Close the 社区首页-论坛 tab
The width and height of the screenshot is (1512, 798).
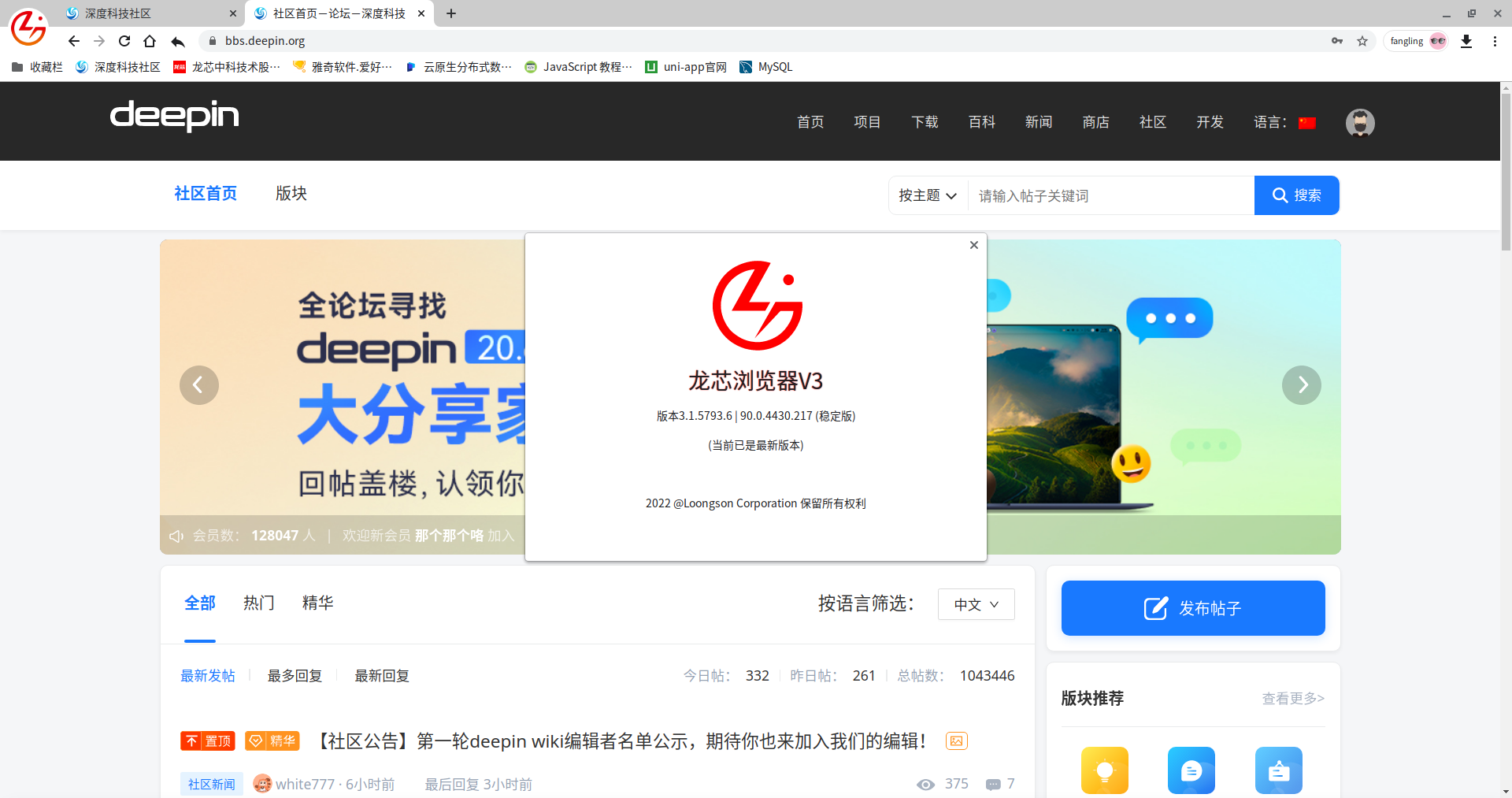(x=421, y=13)
